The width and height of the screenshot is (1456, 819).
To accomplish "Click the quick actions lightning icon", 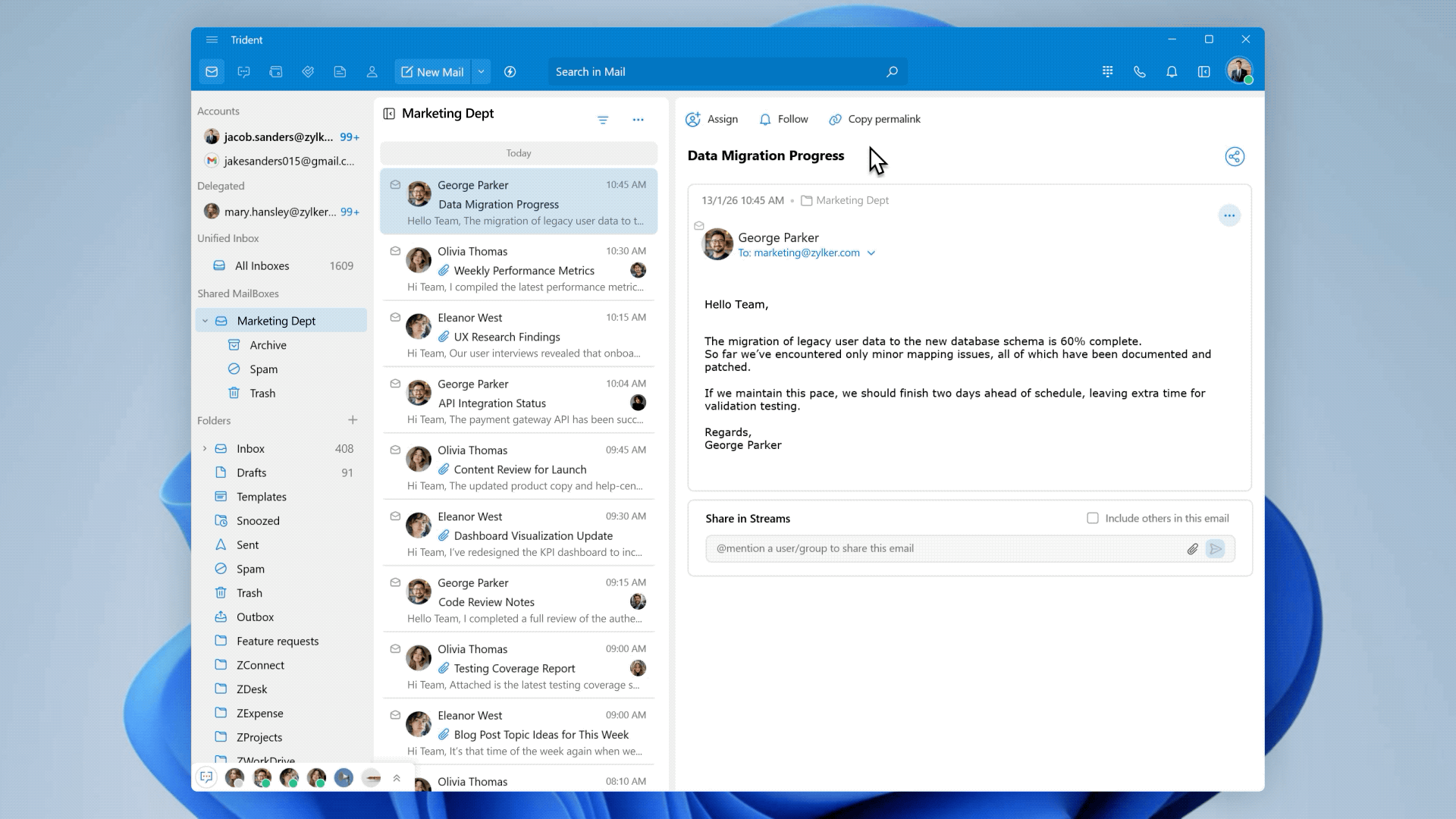I will [x=510, y=72].
